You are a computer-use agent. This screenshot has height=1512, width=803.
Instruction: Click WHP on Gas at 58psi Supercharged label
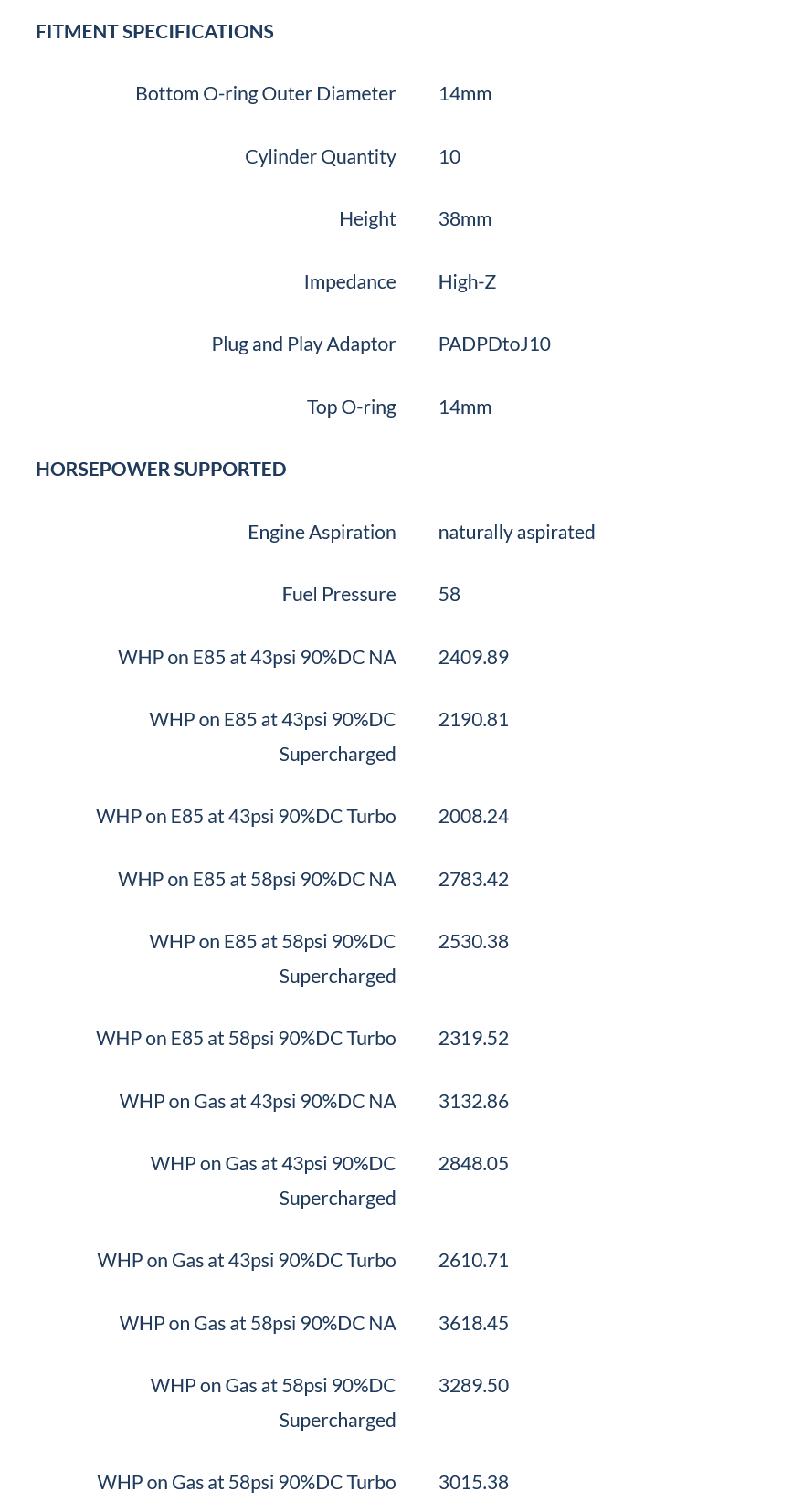[273, 1402]
